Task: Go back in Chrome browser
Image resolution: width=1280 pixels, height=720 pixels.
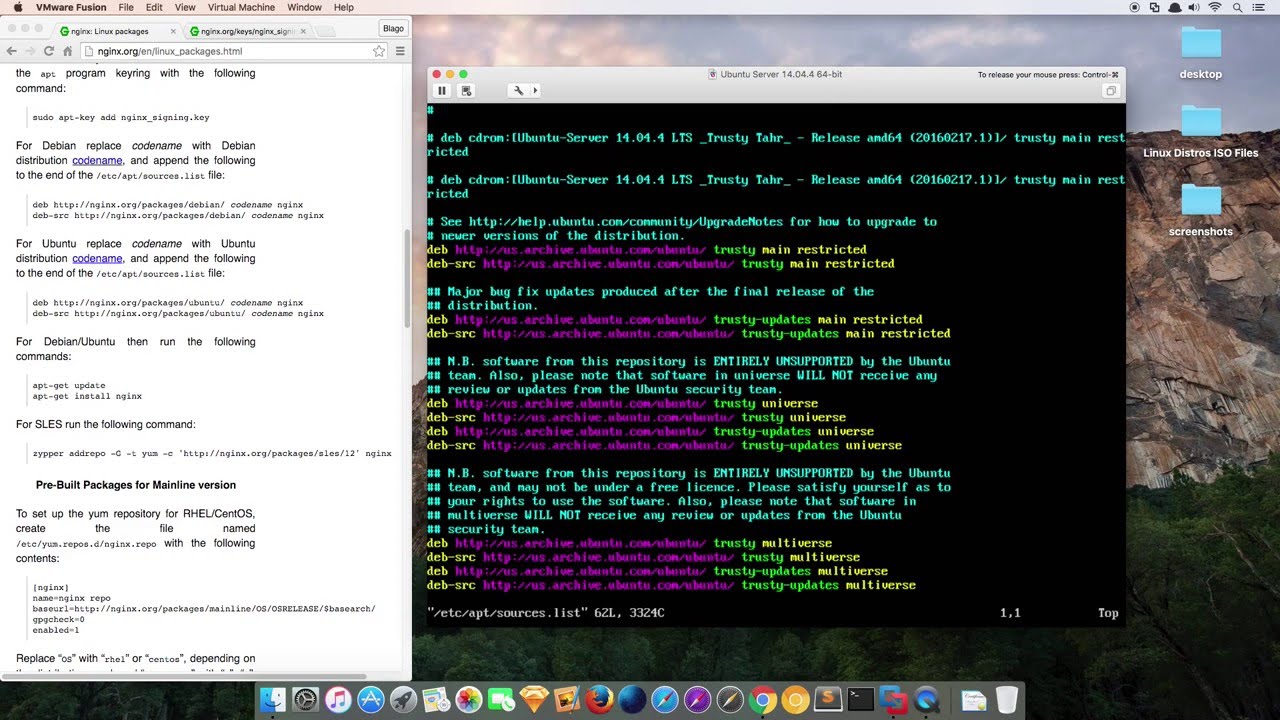Action: 11,51
